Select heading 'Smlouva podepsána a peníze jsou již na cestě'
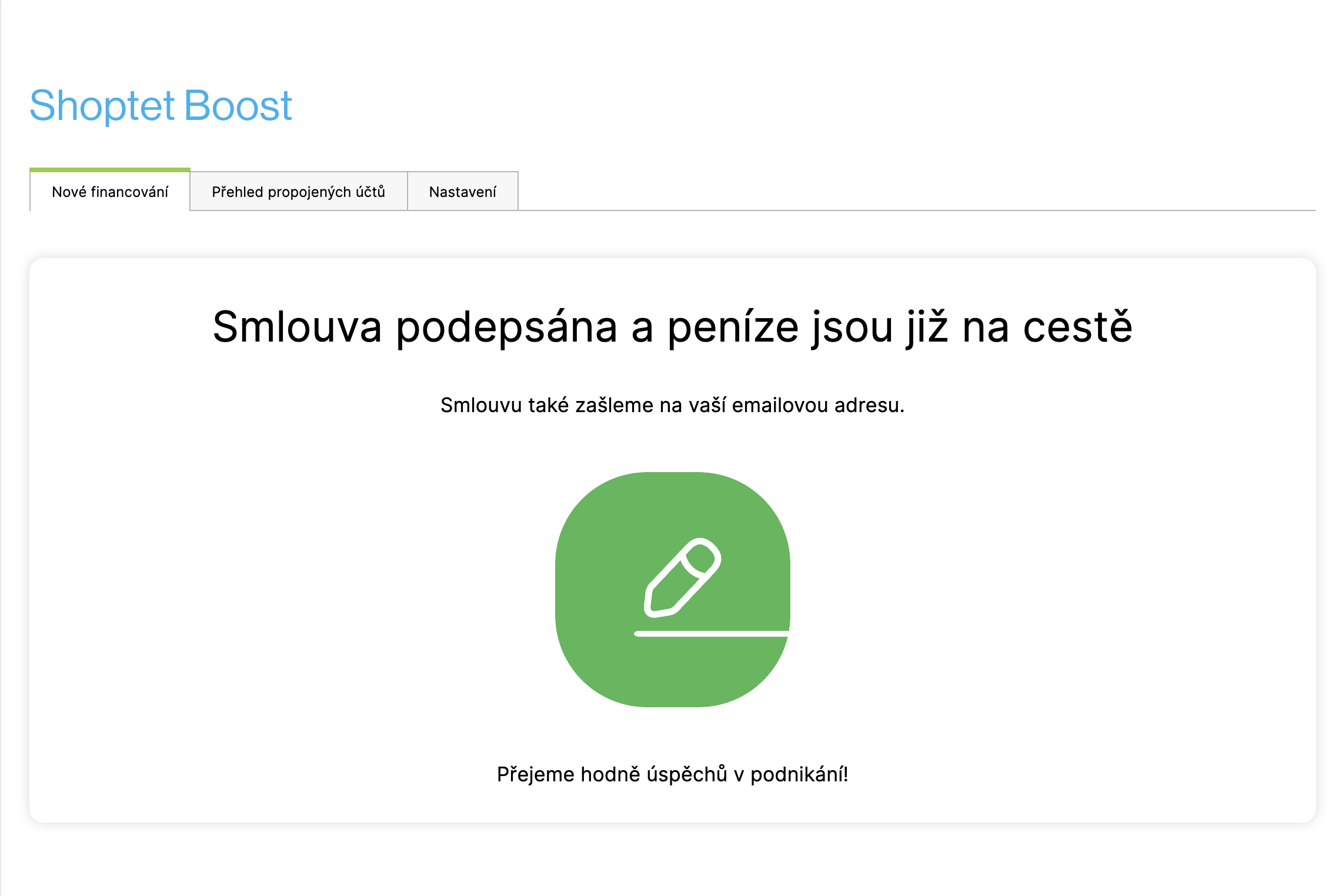The image size is (1342, 896). (672, 327)
